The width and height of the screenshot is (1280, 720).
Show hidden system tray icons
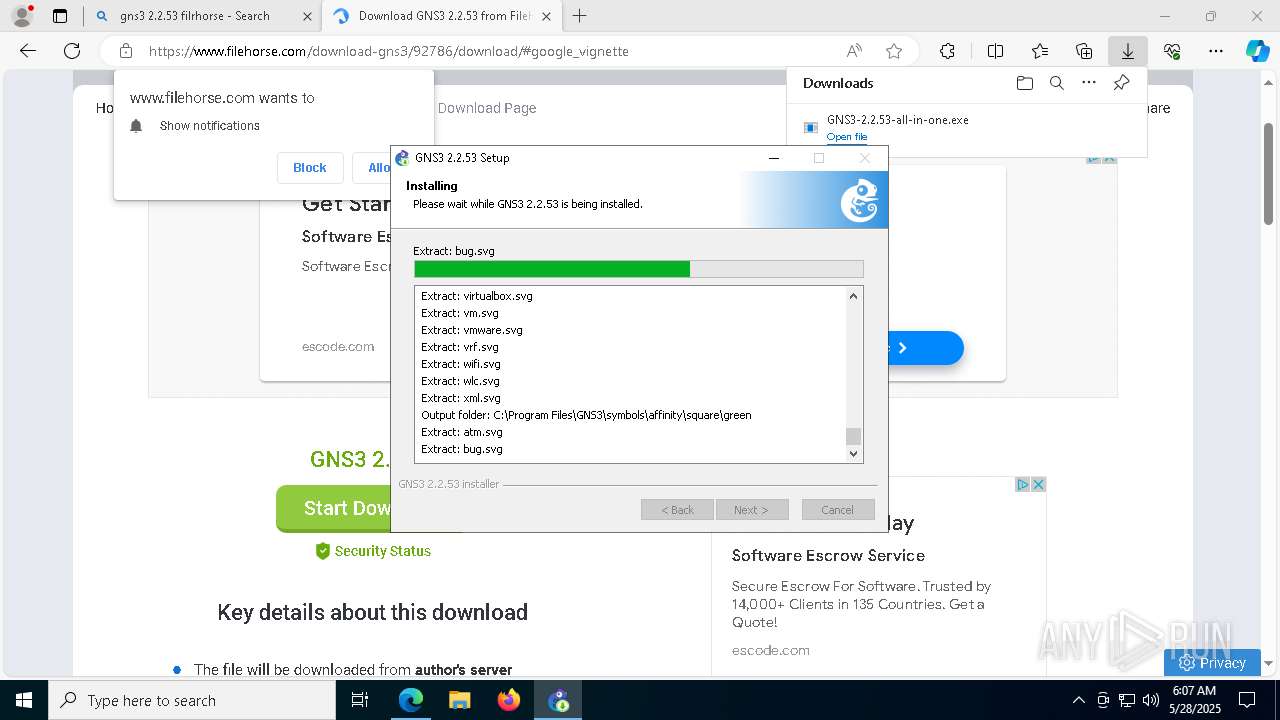[1078, 700]
